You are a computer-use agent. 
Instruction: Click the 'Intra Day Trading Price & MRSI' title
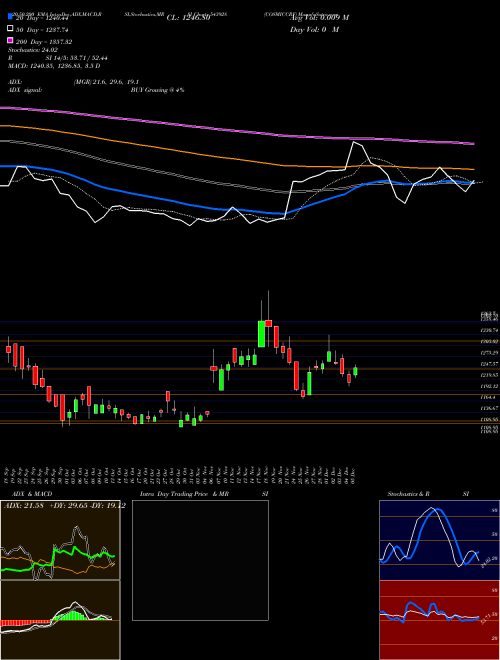coord(204,494)
